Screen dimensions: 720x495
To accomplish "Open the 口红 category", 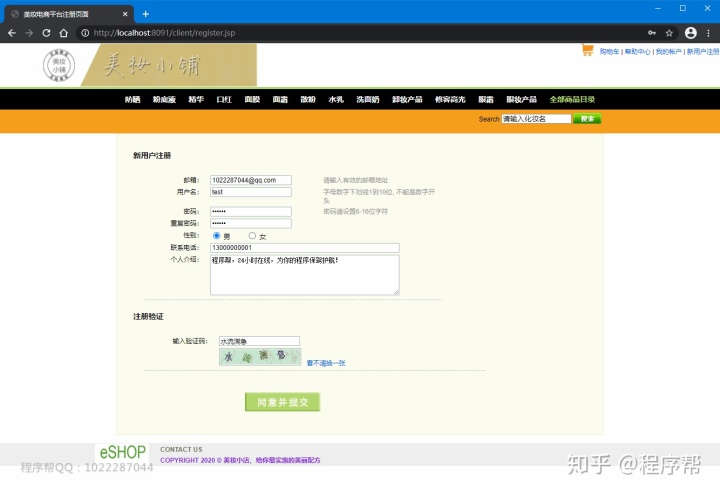I will coord(224,99).
